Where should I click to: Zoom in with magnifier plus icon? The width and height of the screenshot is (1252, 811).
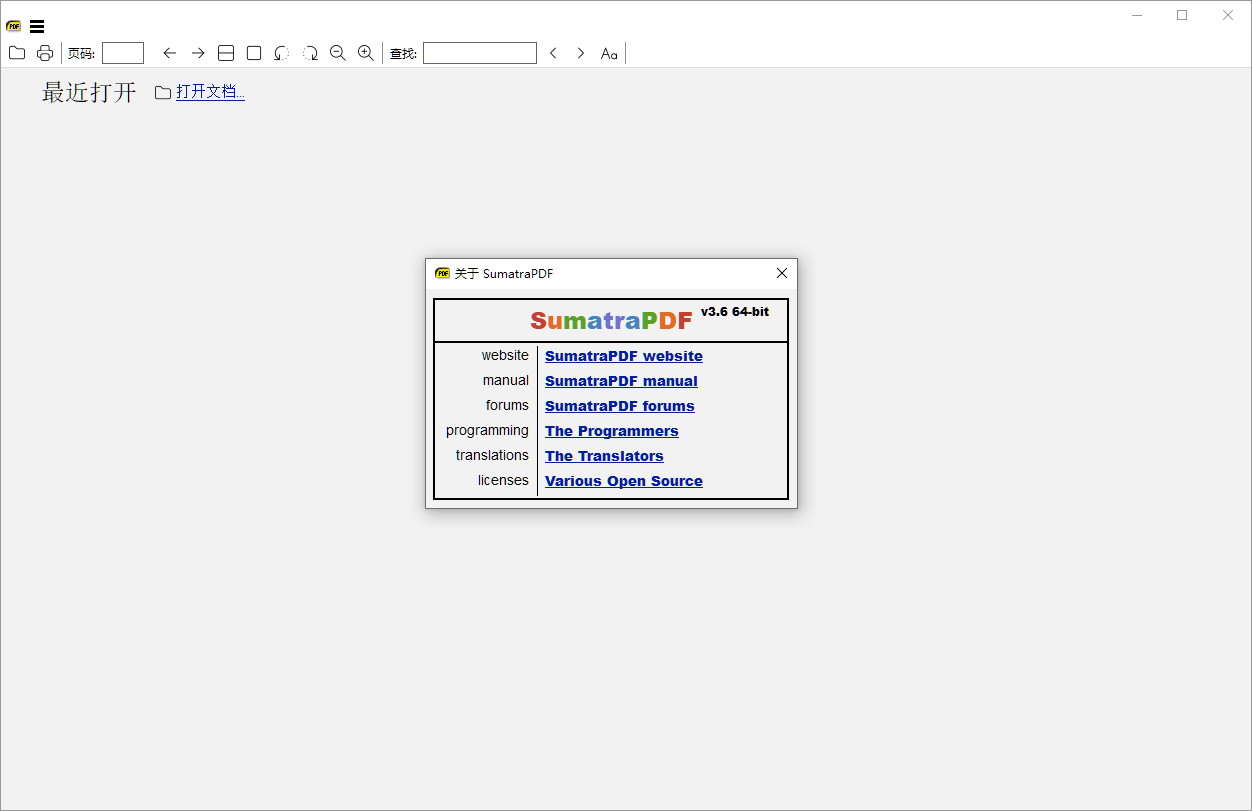(x=366, y=53)
